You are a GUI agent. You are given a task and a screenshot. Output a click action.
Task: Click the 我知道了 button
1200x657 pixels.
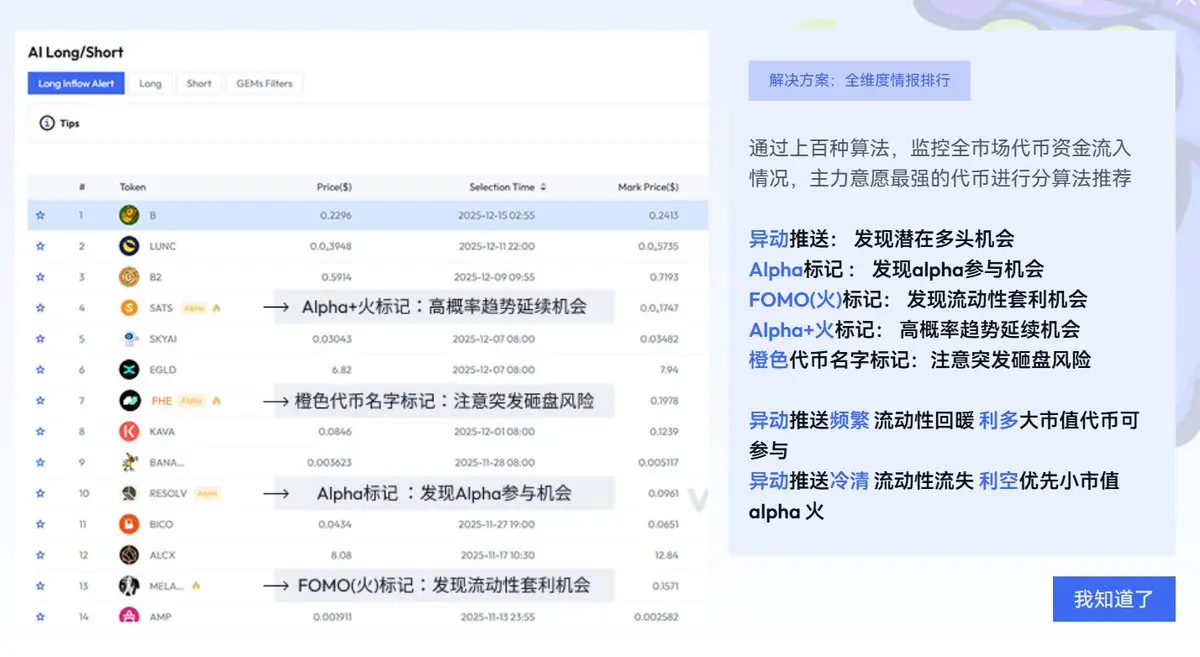(1114, 599)
